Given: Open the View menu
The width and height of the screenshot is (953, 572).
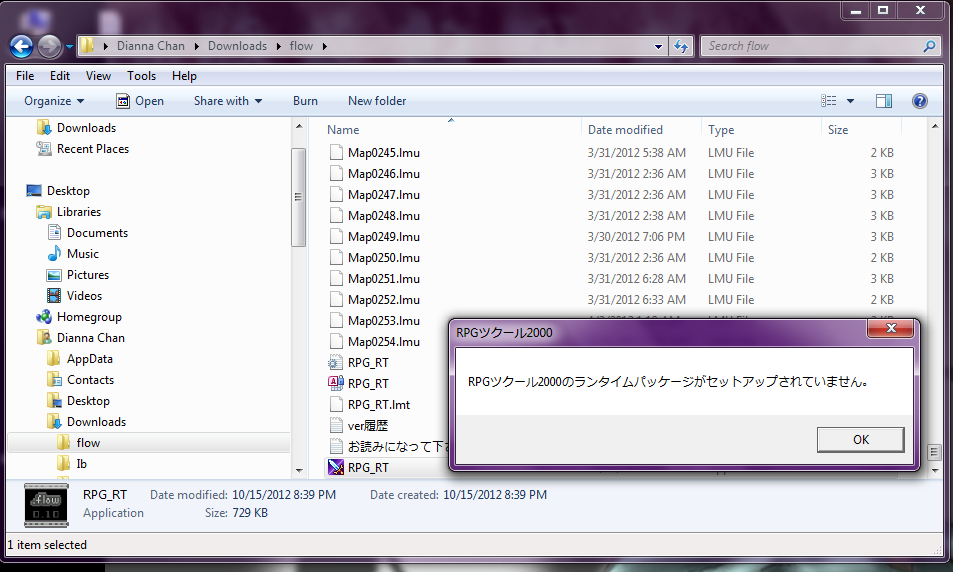Looking at the screenshot, I should click(98, 76).
